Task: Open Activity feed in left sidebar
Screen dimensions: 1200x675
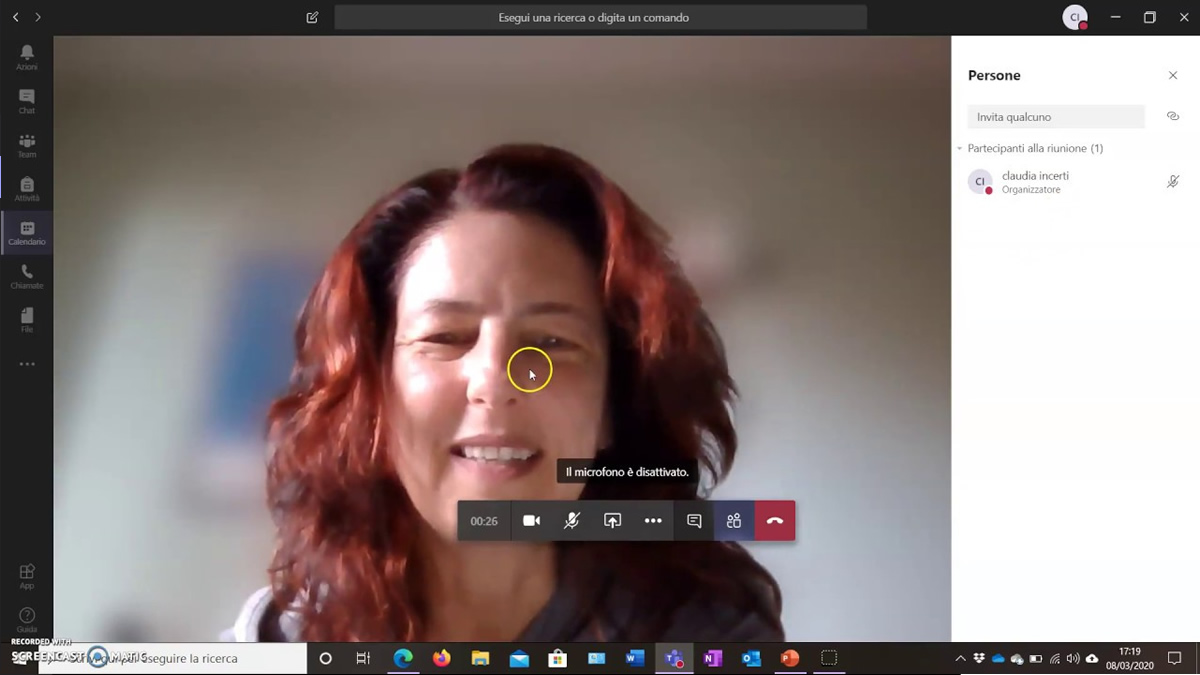Action: point(27,57)
